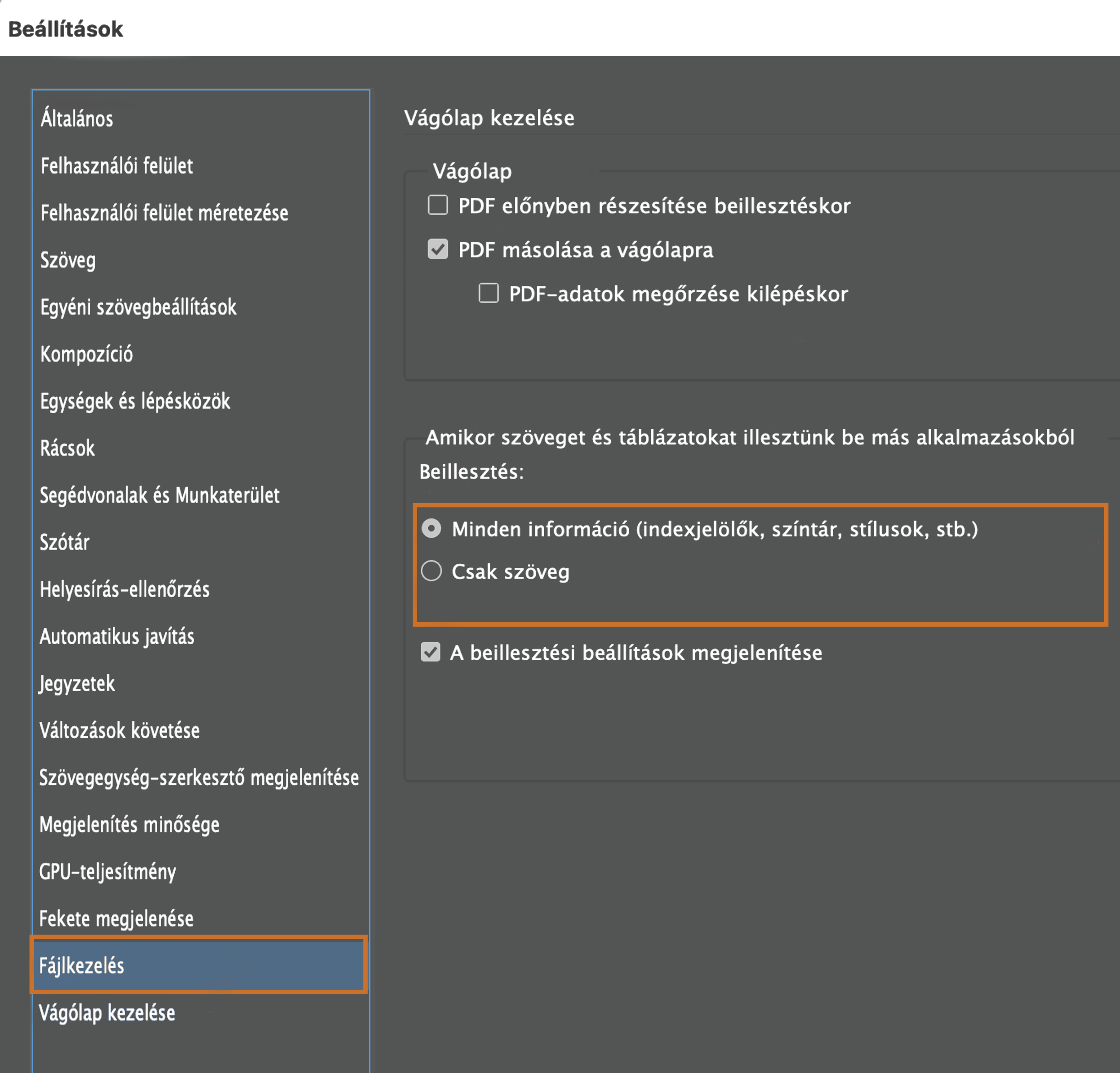
Task: Open the Szótár preferences page
Action: point(65,542)
